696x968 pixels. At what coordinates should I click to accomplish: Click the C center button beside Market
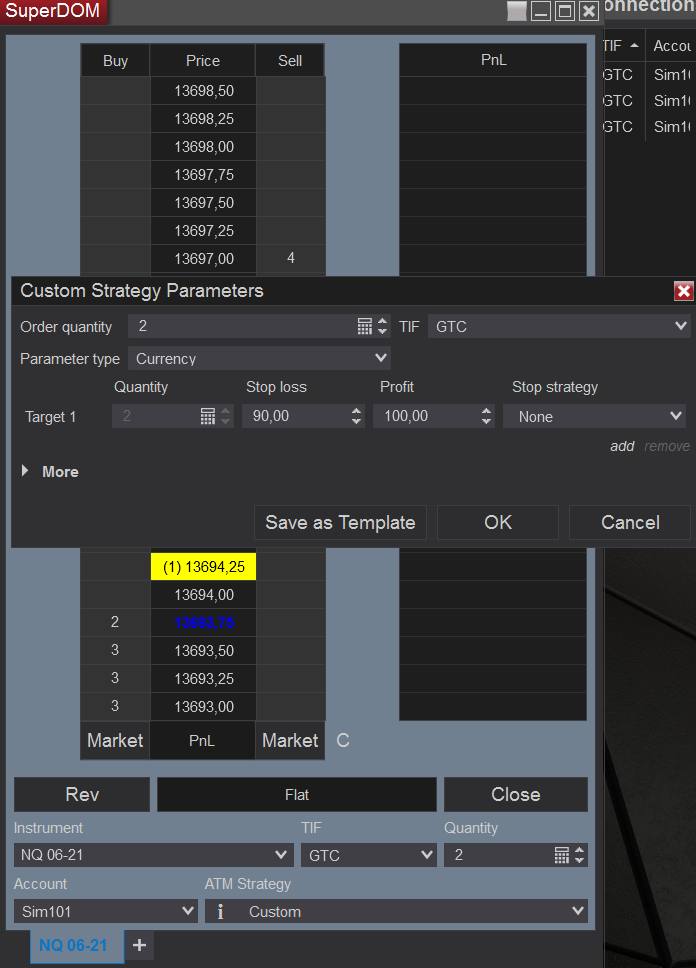click(x=343, y=740)
